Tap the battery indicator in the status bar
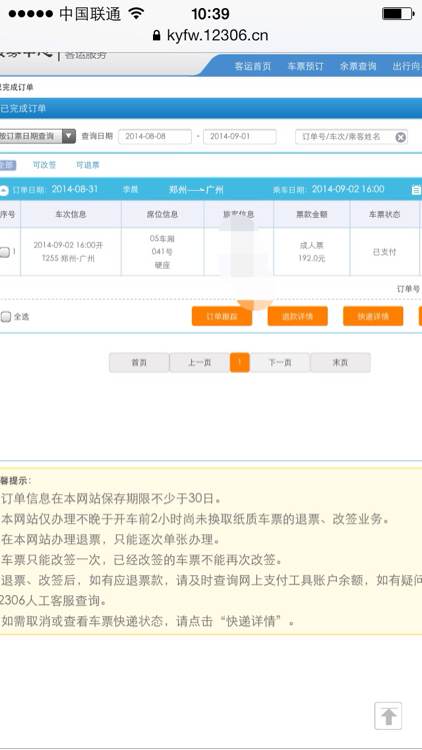The width and height of the screenshot is (422, 750). pyautogui.click(x=397, y=14)
